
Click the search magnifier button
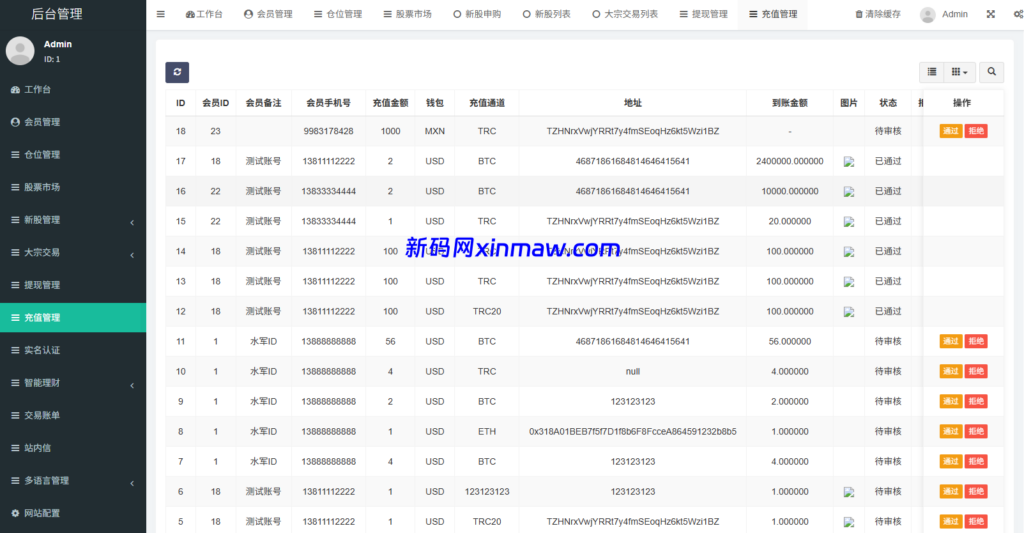(991, 72)
